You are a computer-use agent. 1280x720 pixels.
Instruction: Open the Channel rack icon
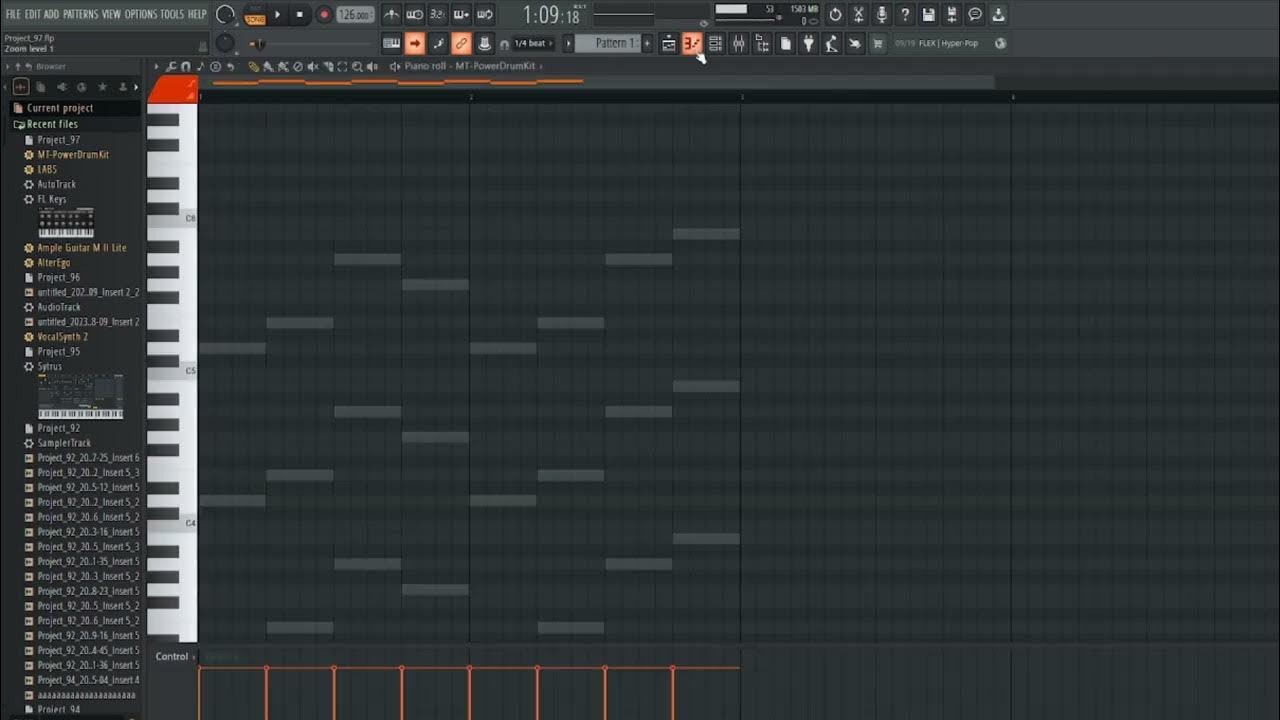pyautogui.click(x=715, y=43)
